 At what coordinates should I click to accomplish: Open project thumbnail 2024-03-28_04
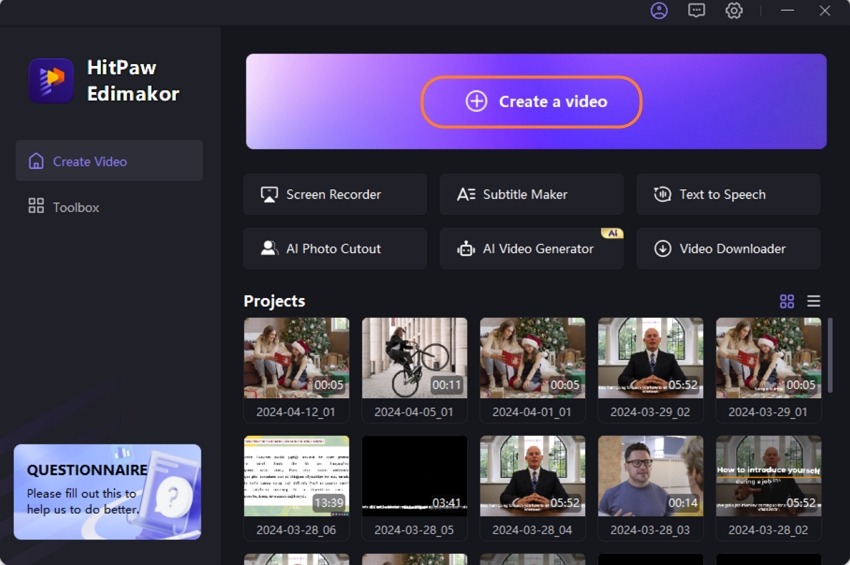tap(532, 476)
